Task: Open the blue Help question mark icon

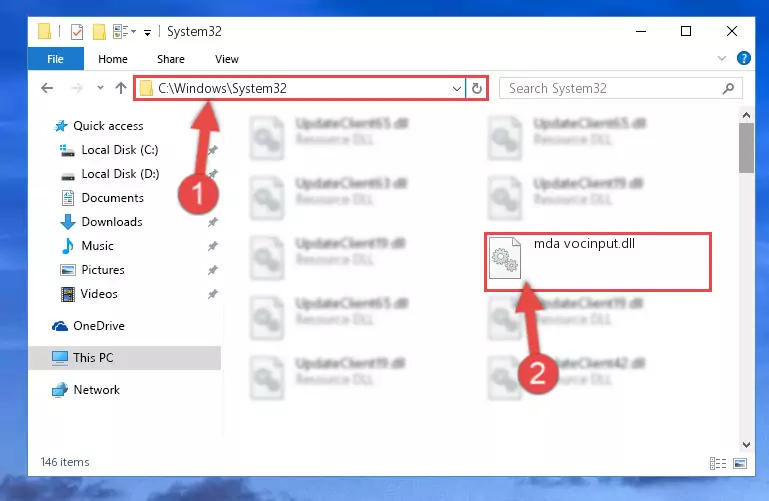Action: [x=743, y=58]
